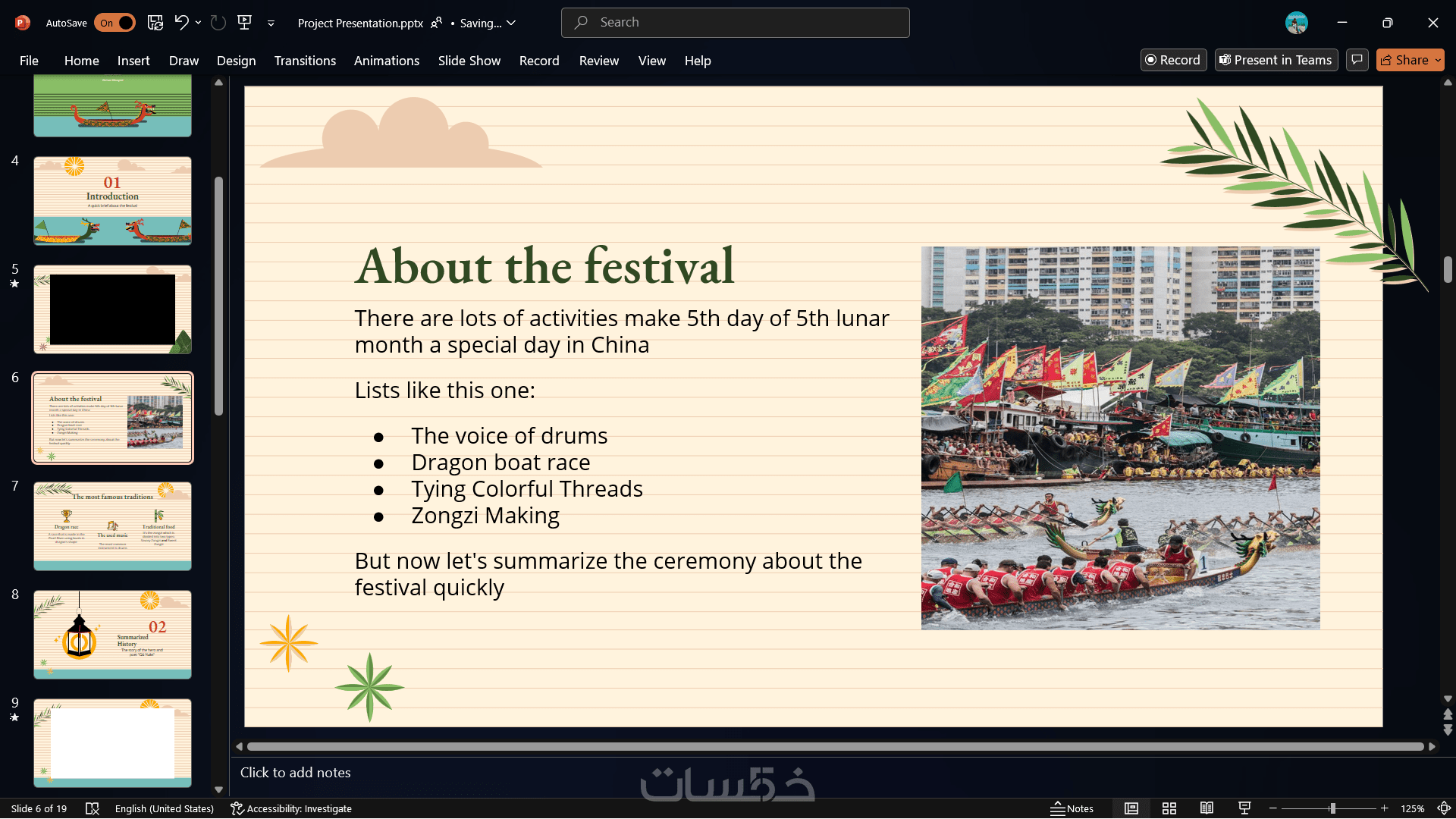Fit slide to current window
1456x819 pixels.
[1445, 808]
